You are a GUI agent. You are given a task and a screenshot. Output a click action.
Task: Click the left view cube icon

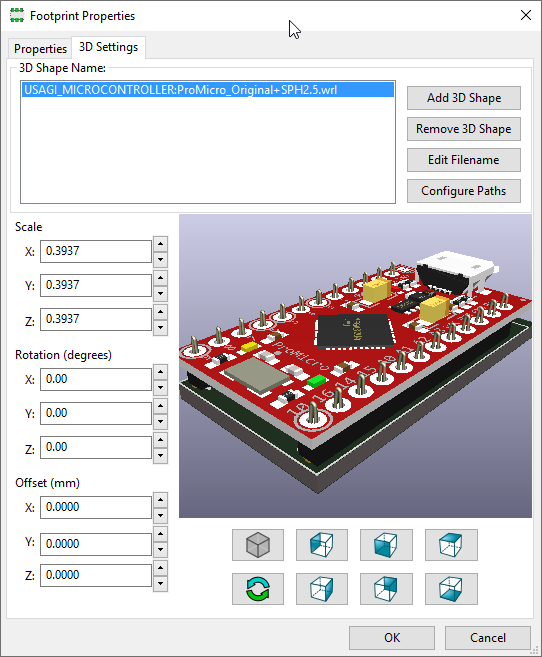(322, 545)
